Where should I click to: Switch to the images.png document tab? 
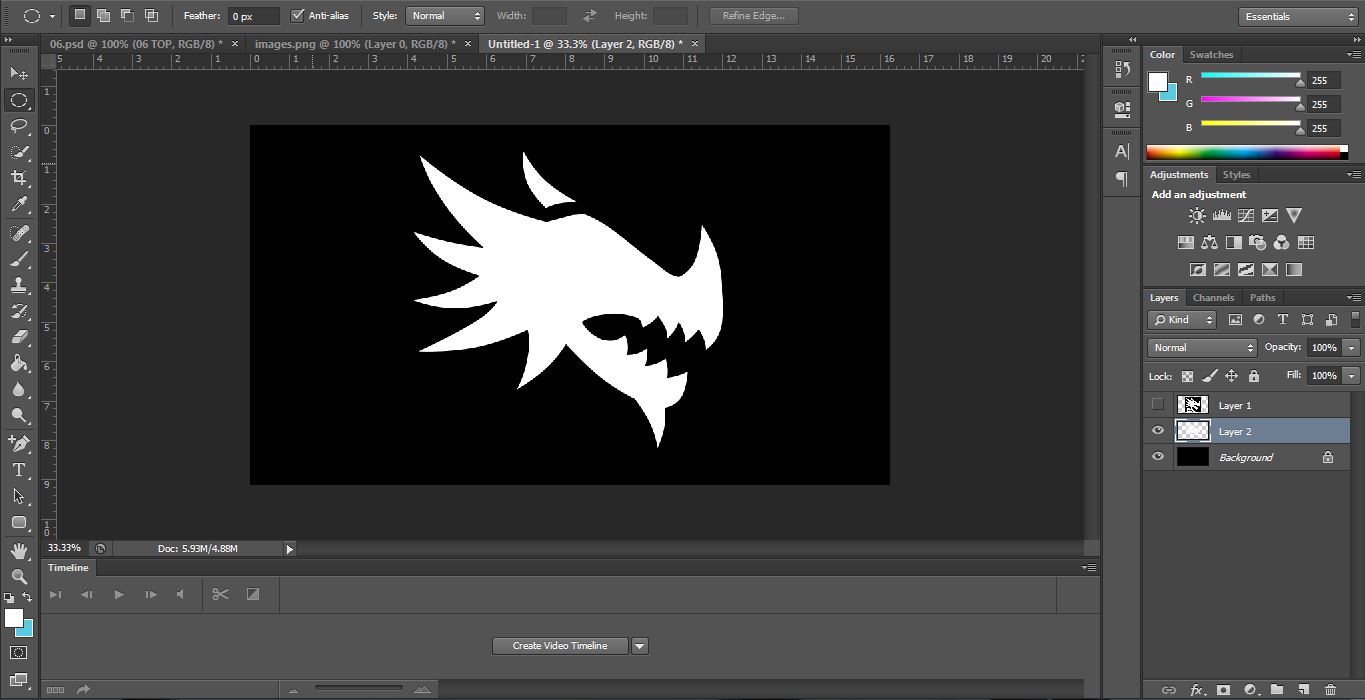click(354, 44)
